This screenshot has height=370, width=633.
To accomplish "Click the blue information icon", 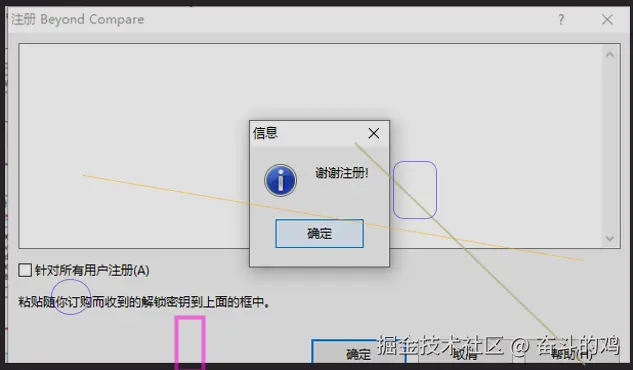I will (x=281, y=180).
